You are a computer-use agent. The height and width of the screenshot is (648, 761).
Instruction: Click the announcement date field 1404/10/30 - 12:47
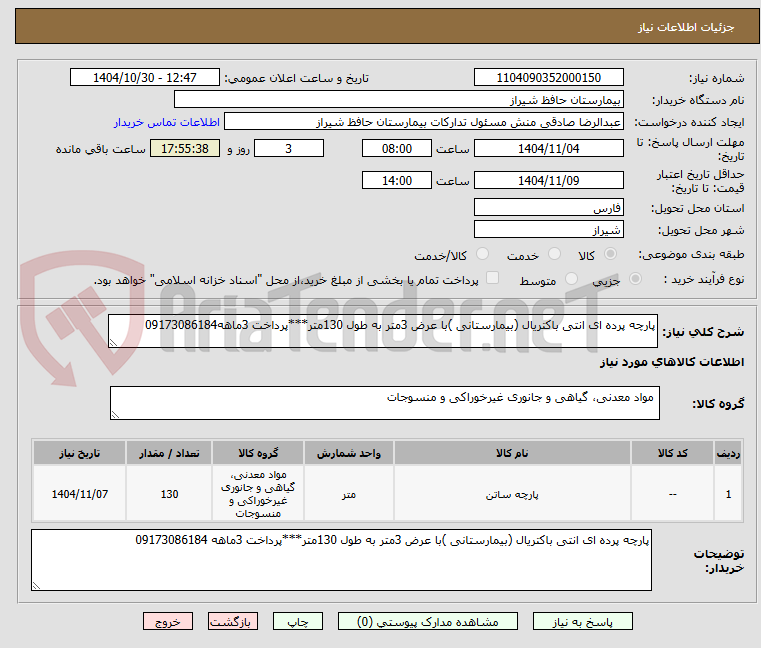145,78
